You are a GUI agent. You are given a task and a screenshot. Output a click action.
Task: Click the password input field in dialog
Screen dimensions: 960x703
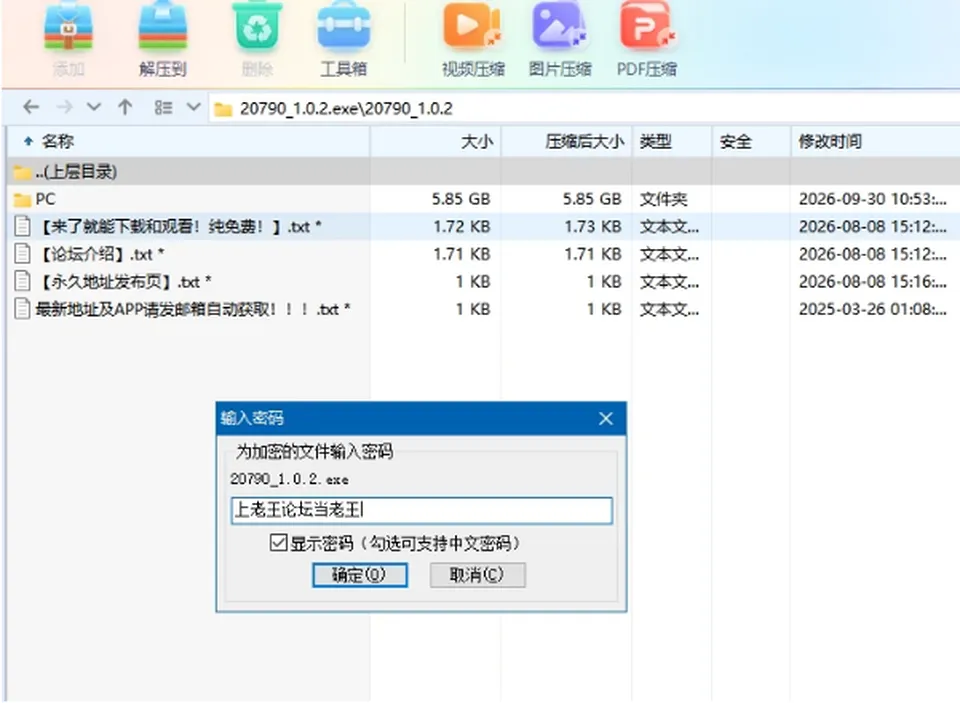[422, 510]
